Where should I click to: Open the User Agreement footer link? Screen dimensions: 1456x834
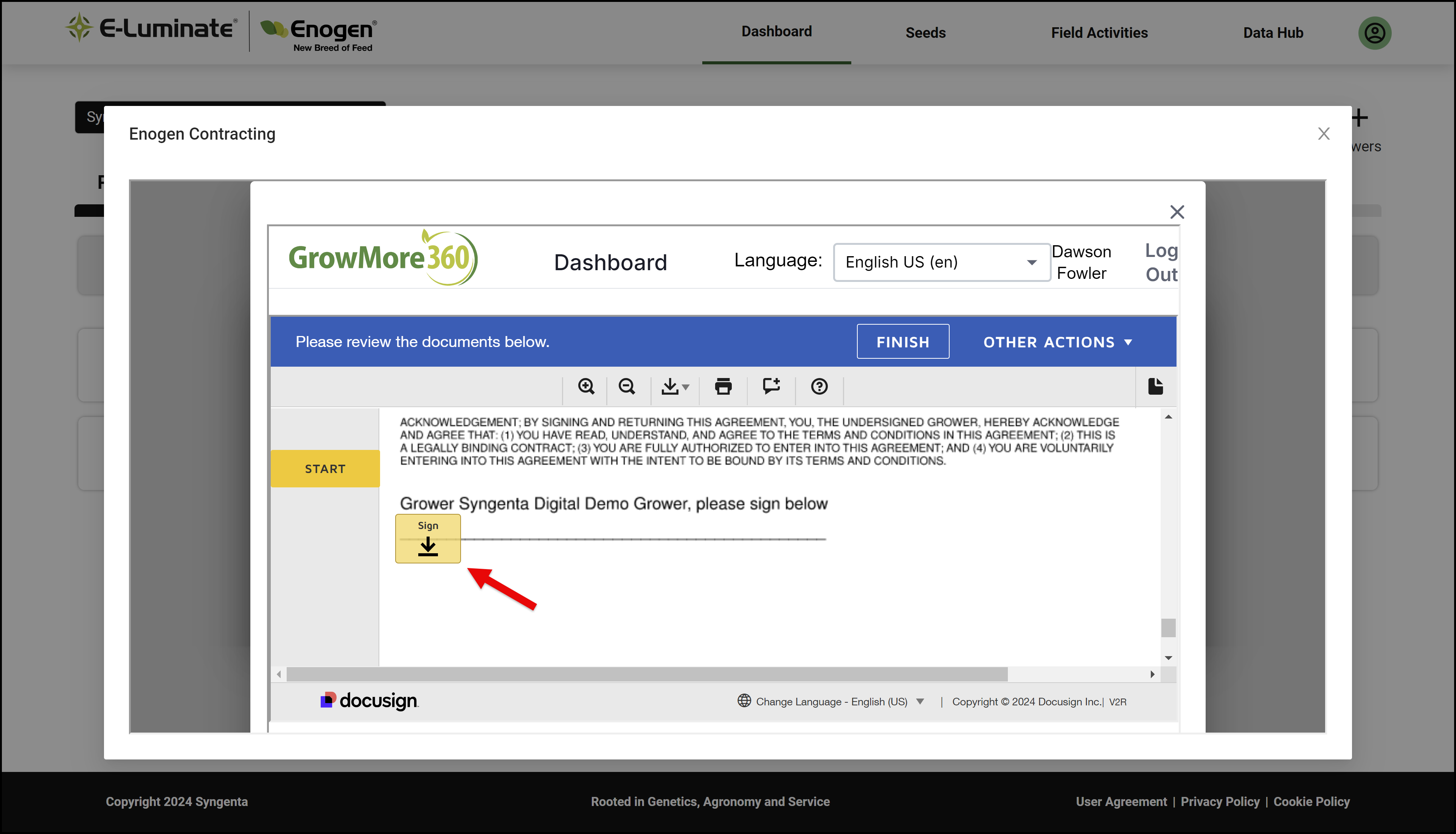1121,802
